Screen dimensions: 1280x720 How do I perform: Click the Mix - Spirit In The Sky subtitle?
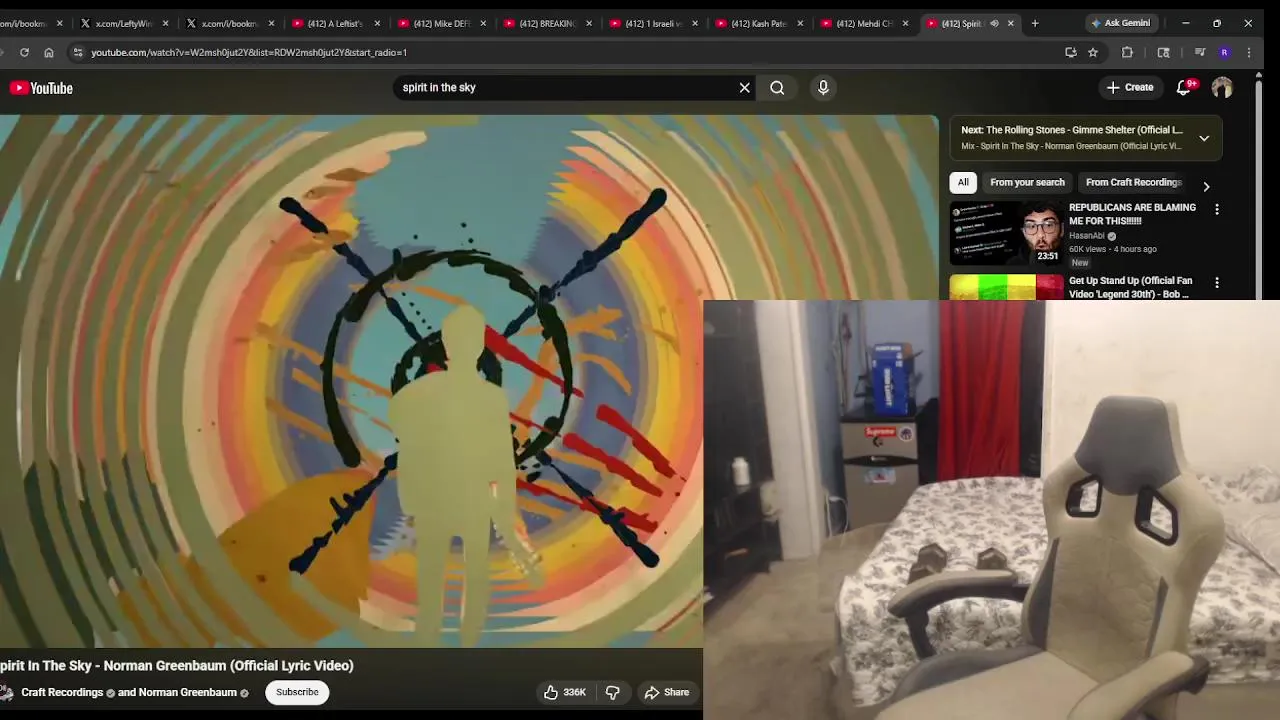[x=1071, y=146]
